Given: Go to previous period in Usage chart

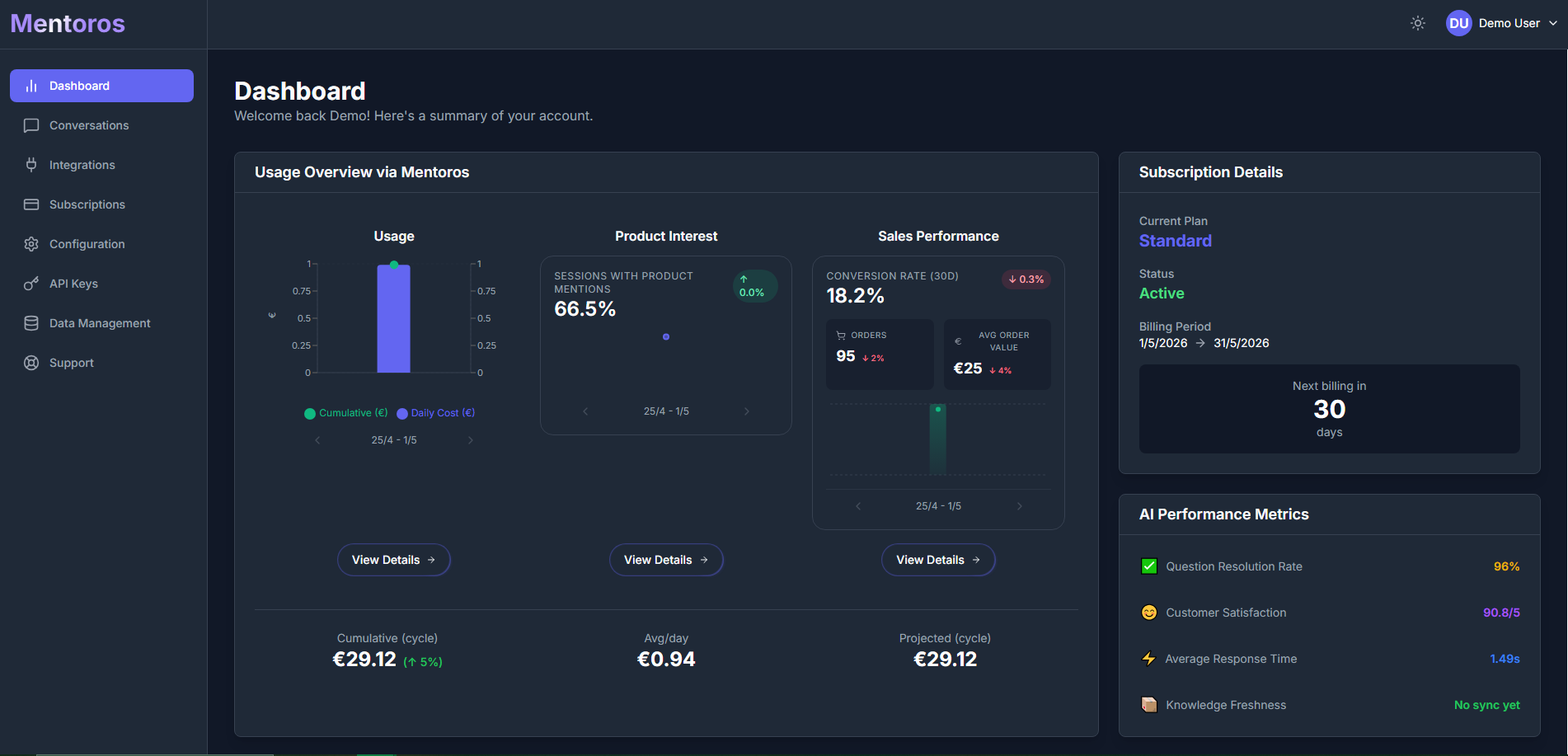Looking at the screenshot, I should point(317,440).
